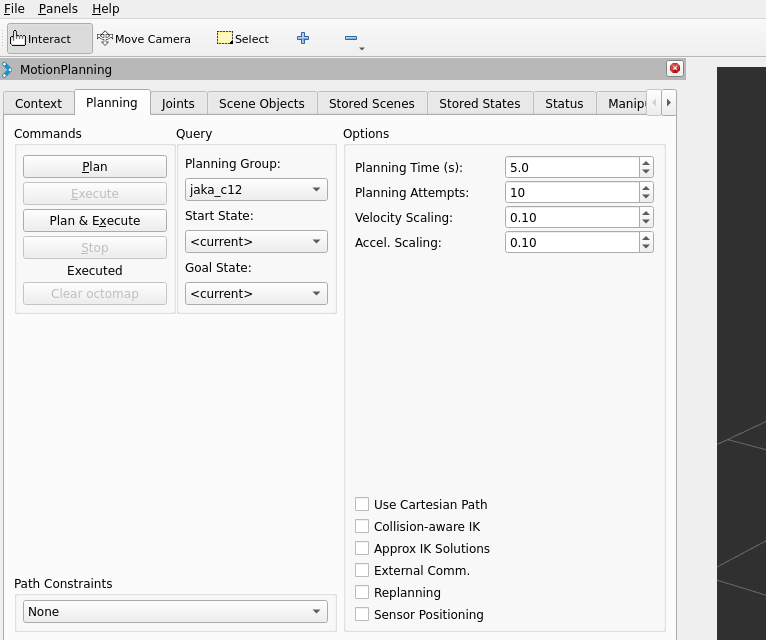Choose the Select tool
This screenshot has width=766, height=640.
243,39
